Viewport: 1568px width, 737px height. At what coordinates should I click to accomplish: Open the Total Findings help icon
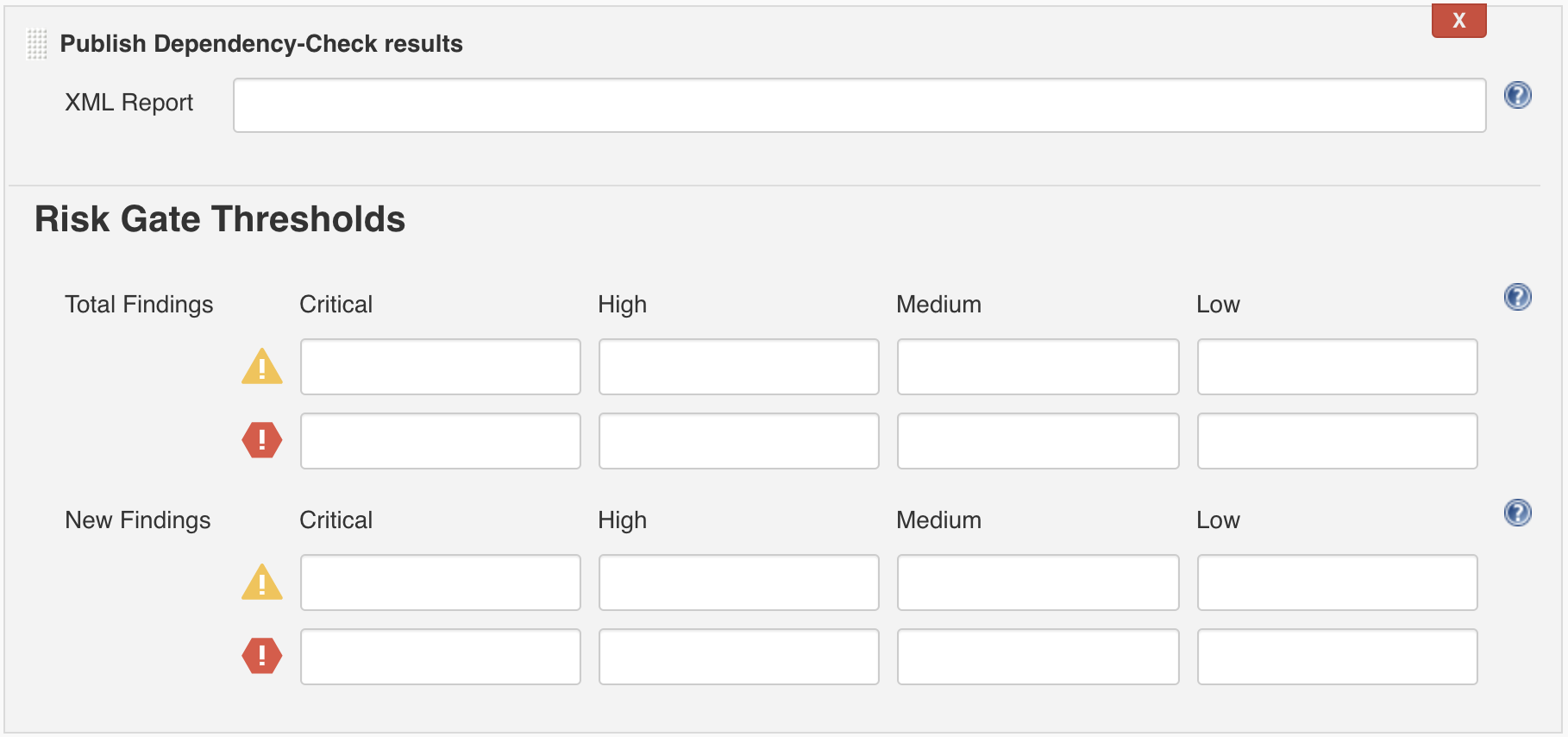point(1518,297)
